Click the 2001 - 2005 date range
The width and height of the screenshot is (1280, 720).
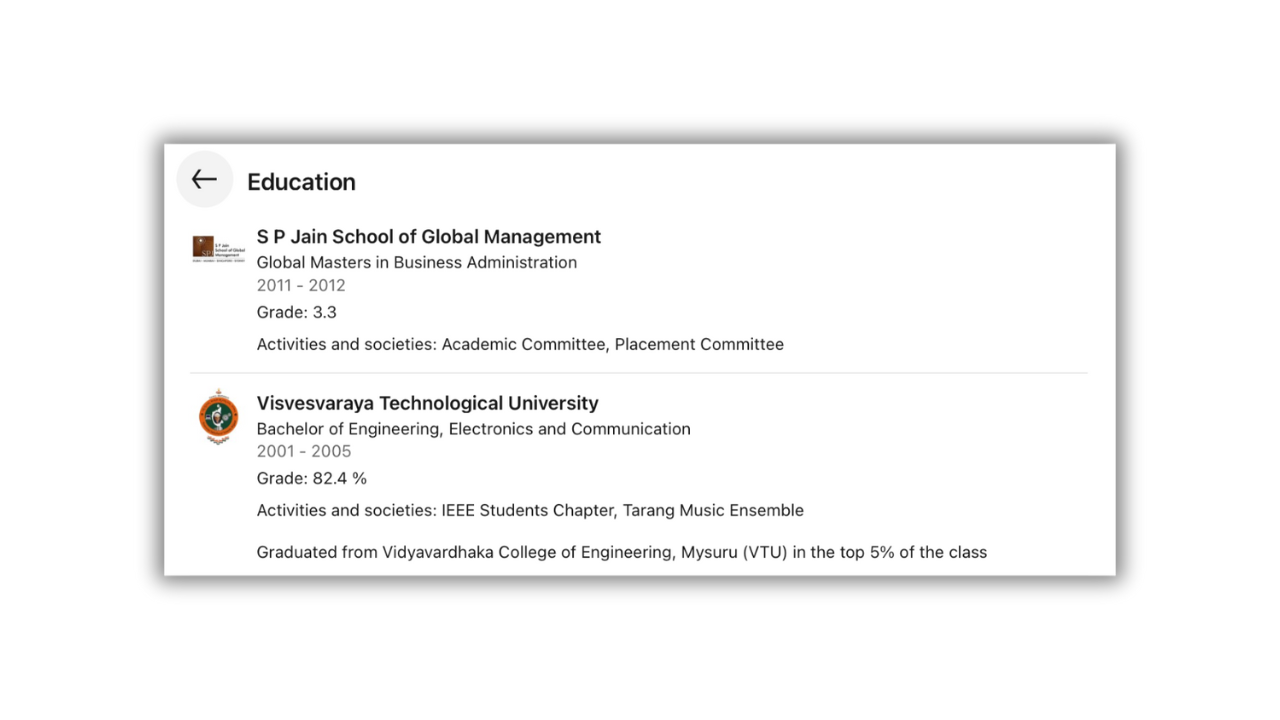(304, 451)
